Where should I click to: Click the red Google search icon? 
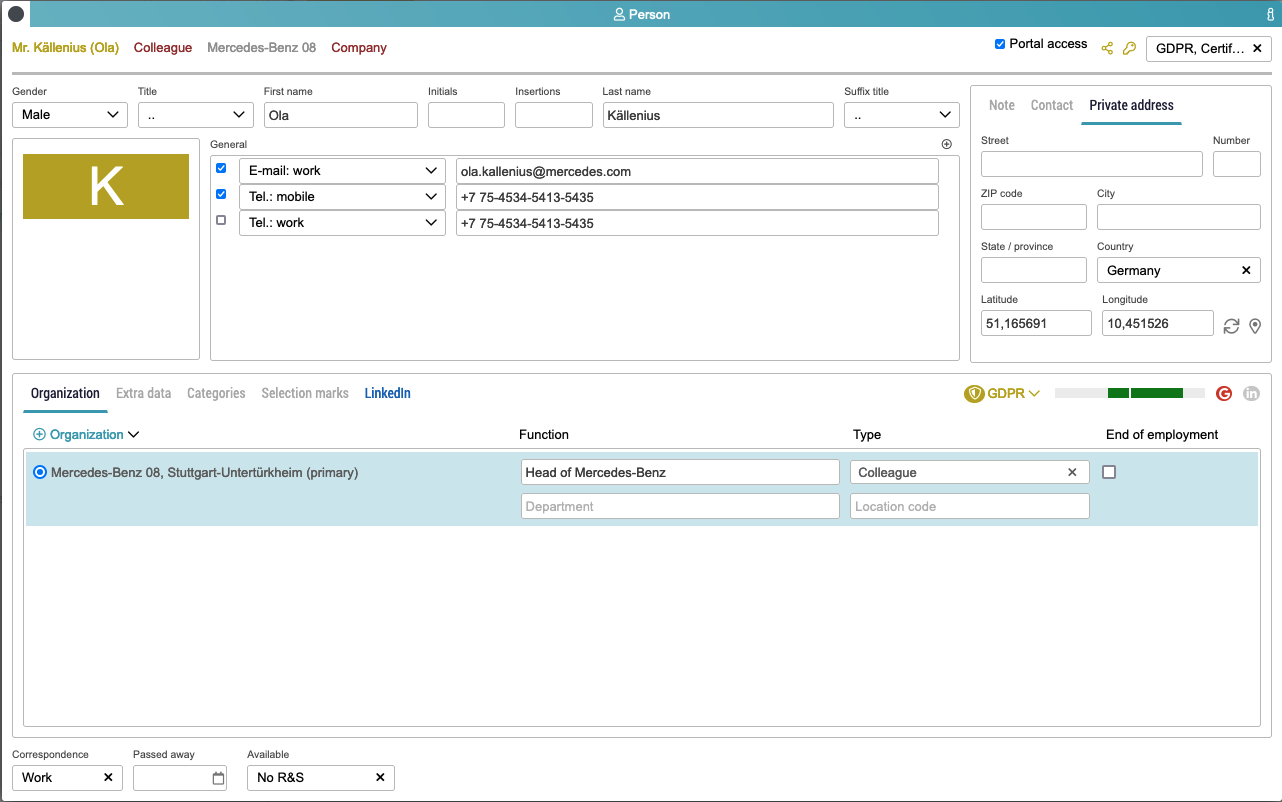click(1223, 394)
